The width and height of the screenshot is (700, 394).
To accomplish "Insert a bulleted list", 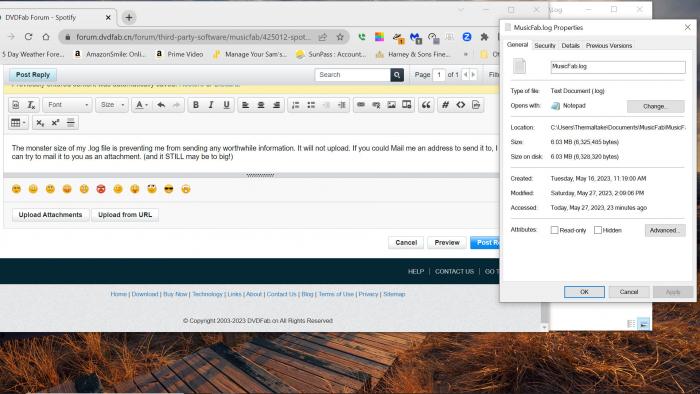I will (311, 105).
